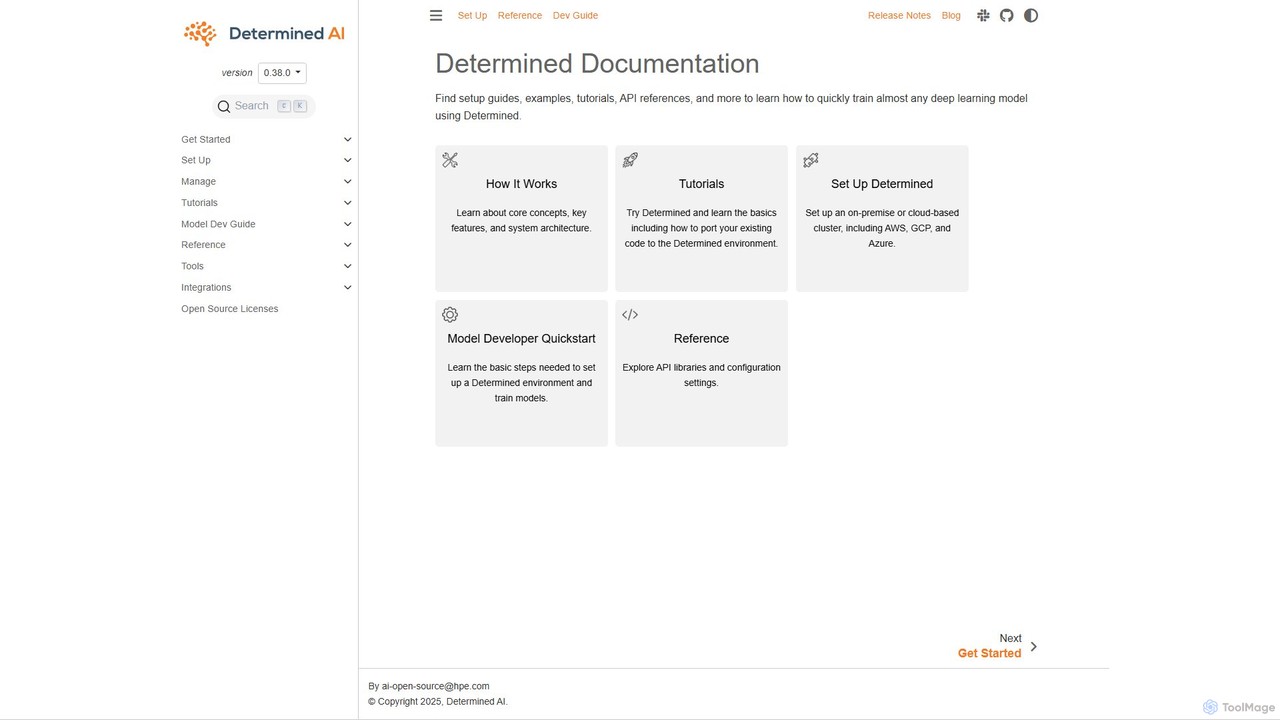Open Set Up in top navigation

click(x=472, y=15)
